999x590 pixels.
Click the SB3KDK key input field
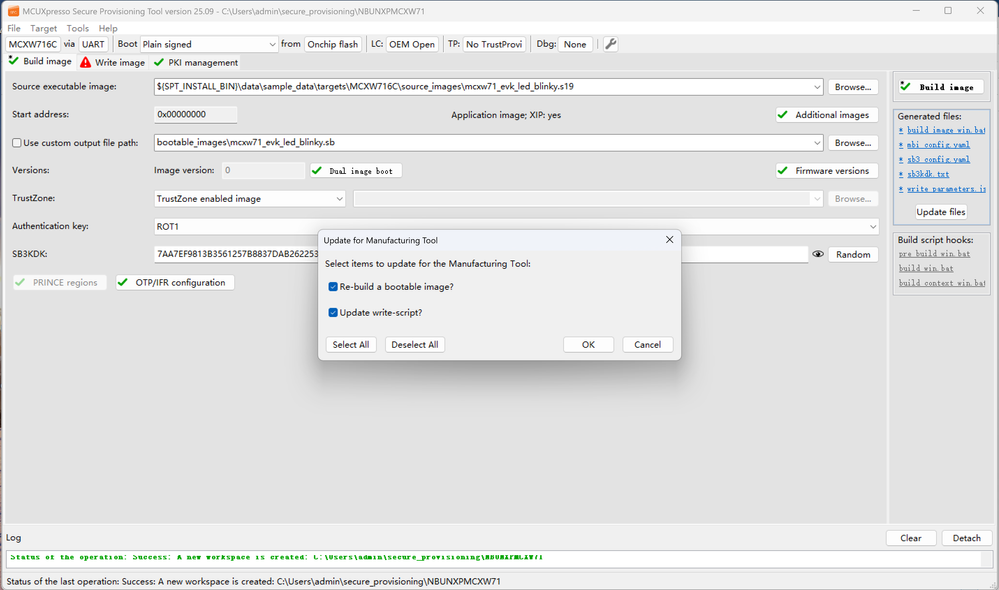point(481,254)
